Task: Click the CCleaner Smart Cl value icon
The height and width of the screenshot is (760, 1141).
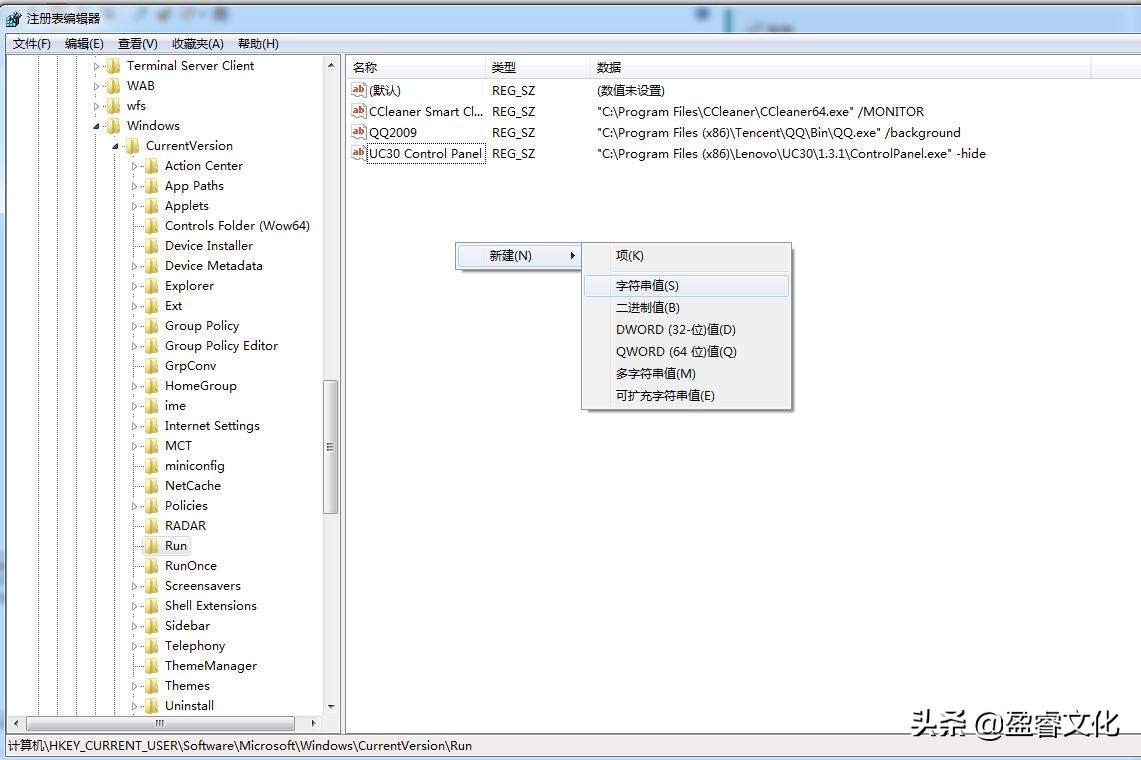Action: 358,111
